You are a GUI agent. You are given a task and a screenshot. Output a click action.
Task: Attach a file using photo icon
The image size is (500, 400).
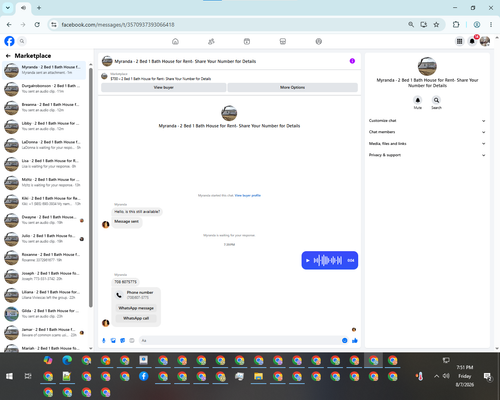pyautogui.click(x=113, y=340)
